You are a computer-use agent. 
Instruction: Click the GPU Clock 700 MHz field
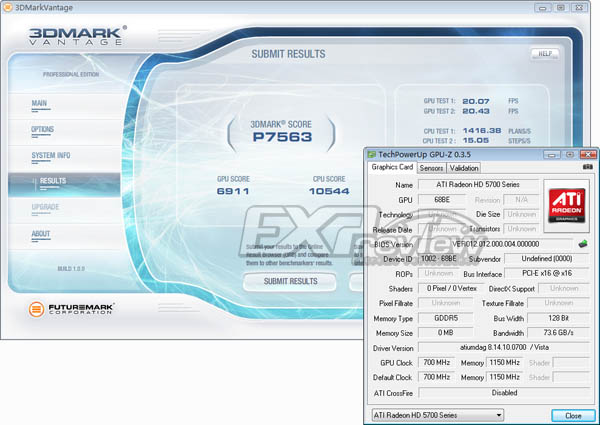click(437, 362)
